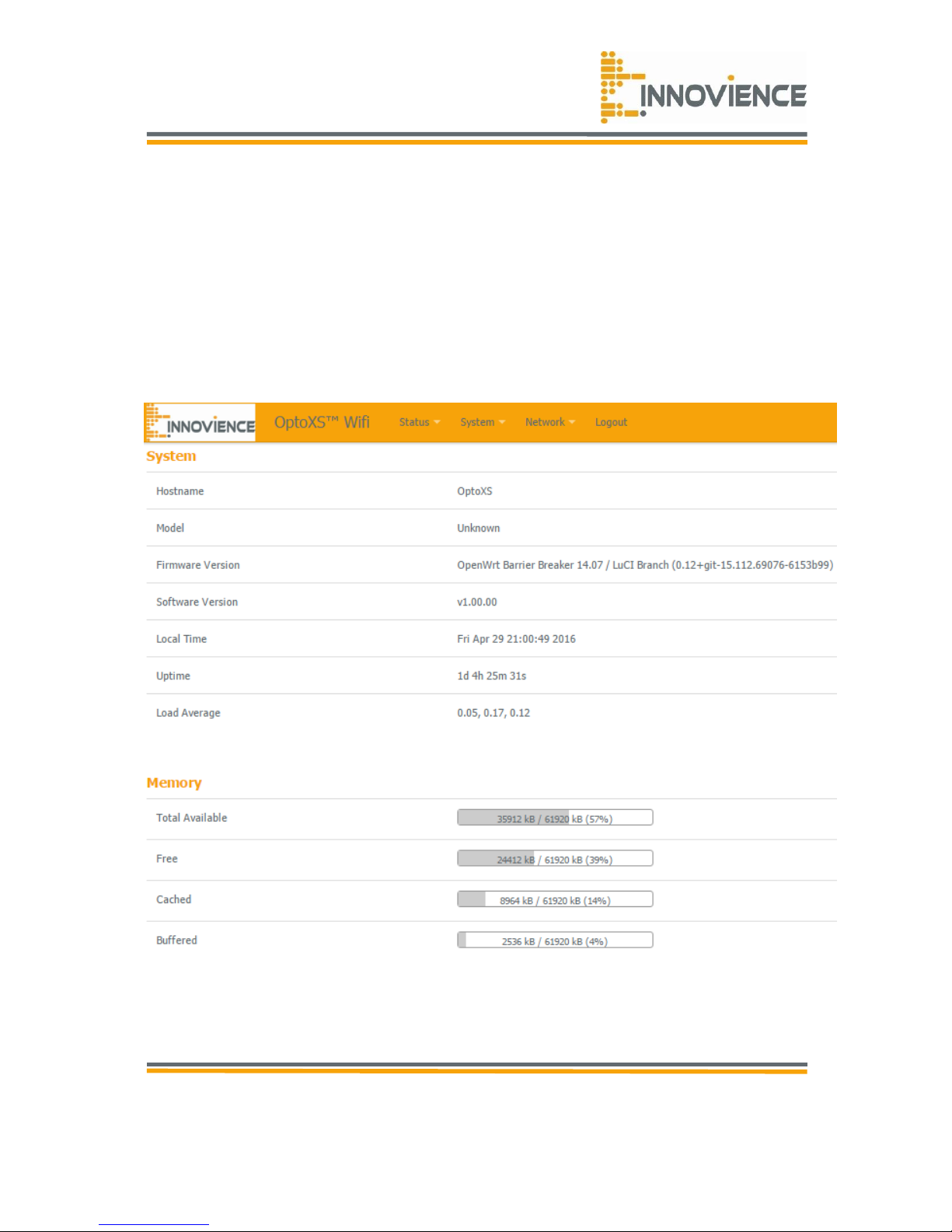
Task: Select the model value Unknown
Action: [x=479, y=528]
